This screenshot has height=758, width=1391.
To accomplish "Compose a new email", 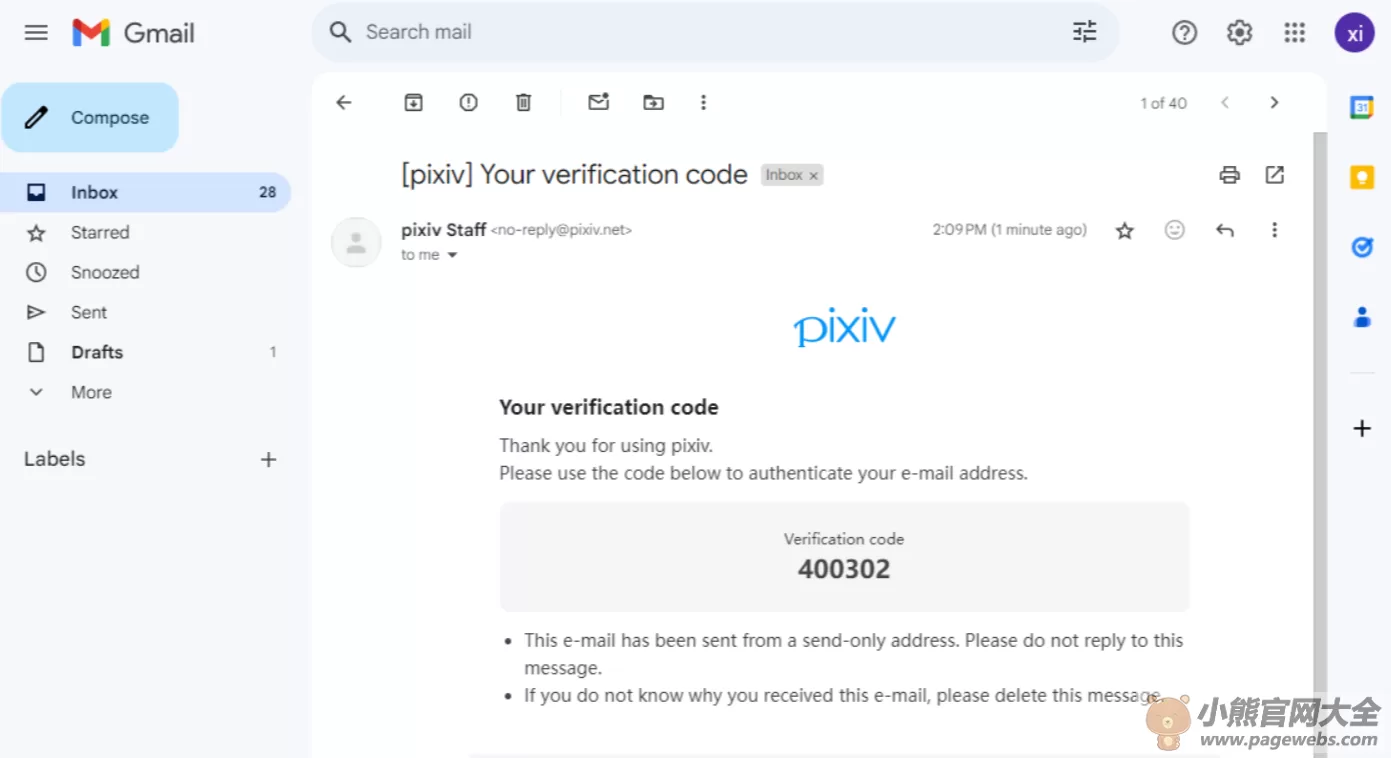I will (x=90, y=117).
